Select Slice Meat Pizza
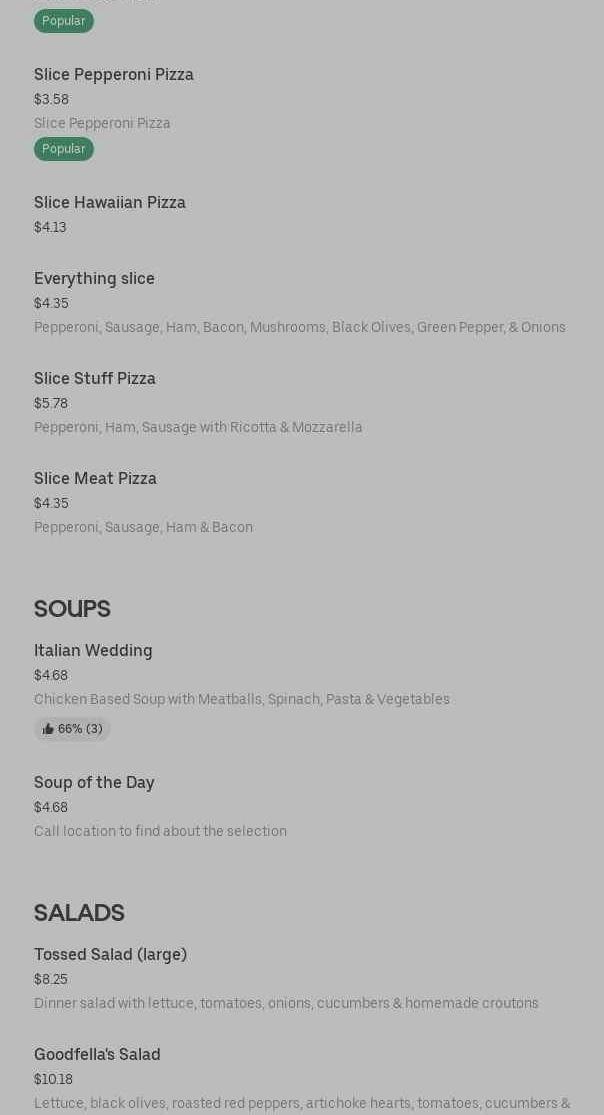The image size is (604, 1115). (x=95, y=478)
